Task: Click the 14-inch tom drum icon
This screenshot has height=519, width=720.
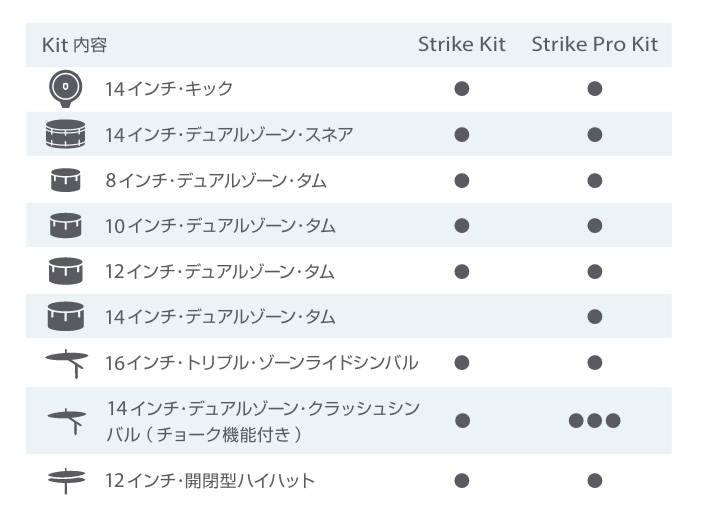Action: [x=66, y=316]
